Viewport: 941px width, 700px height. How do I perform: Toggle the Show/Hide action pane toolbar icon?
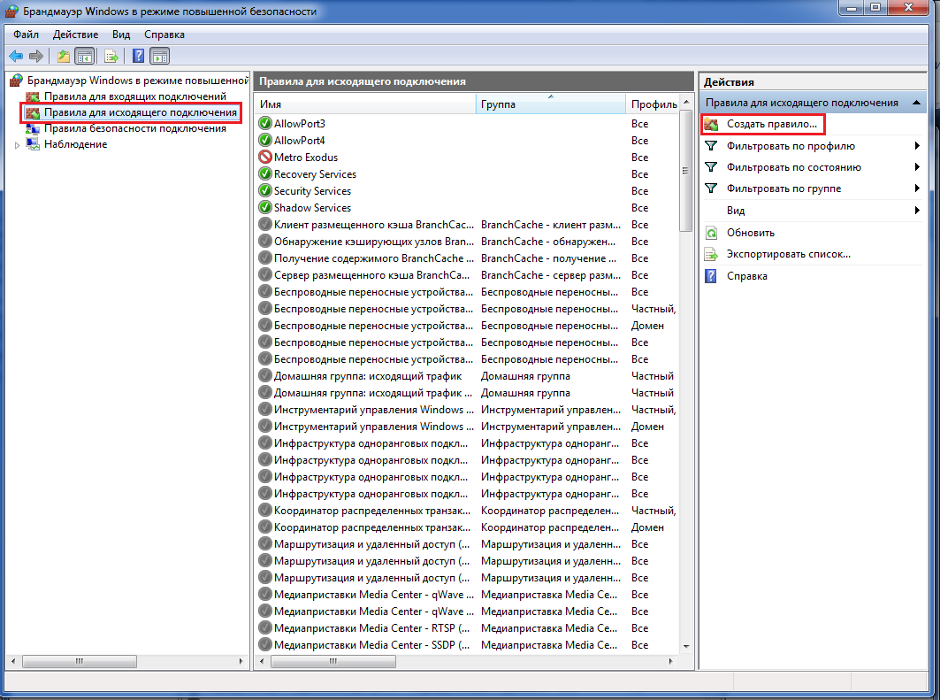(x=159, y=56)
